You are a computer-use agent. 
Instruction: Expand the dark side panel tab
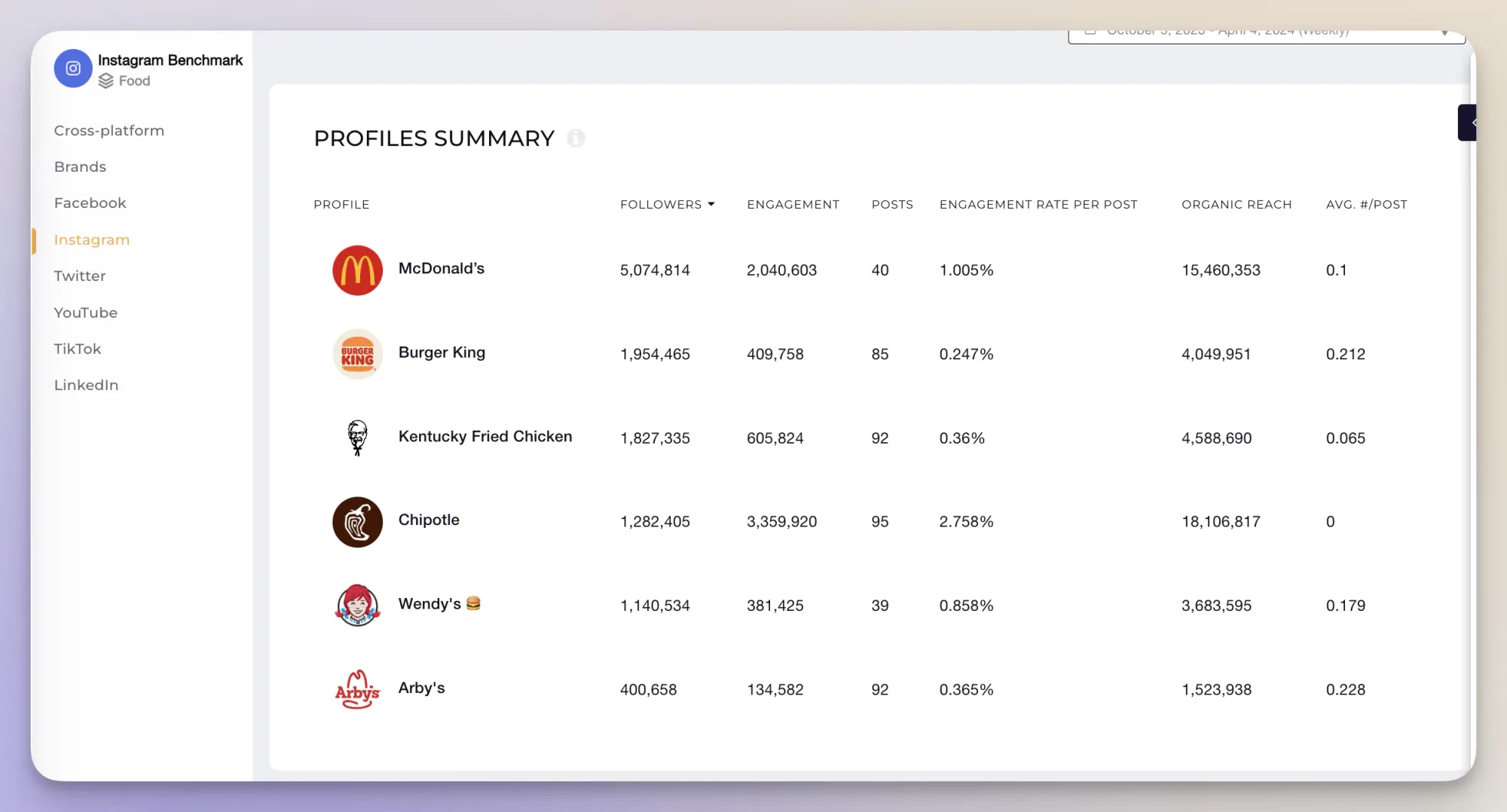(x=1467, y=122)
